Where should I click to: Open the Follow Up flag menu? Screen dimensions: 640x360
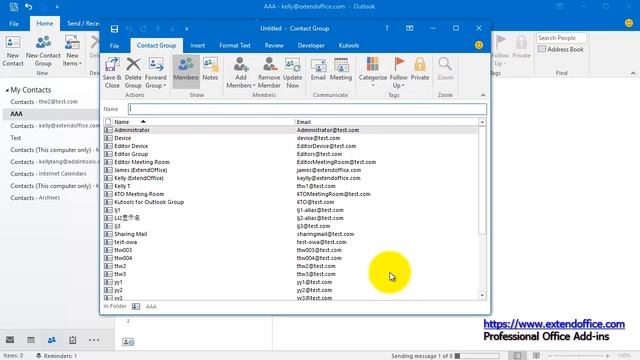[x=399, y=73]
